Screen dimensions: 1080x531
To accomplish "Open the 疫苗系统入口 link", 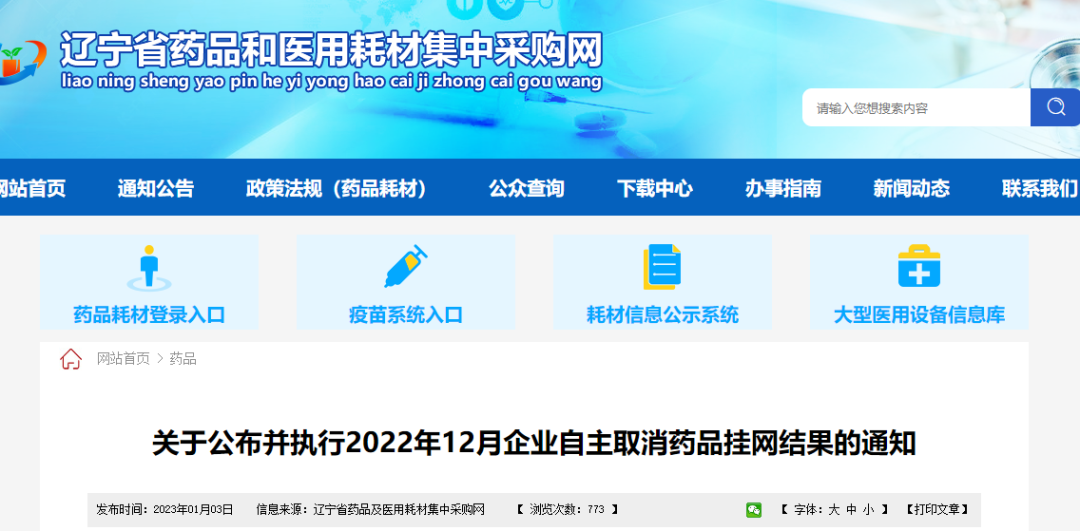I will (x=406, y=315).
